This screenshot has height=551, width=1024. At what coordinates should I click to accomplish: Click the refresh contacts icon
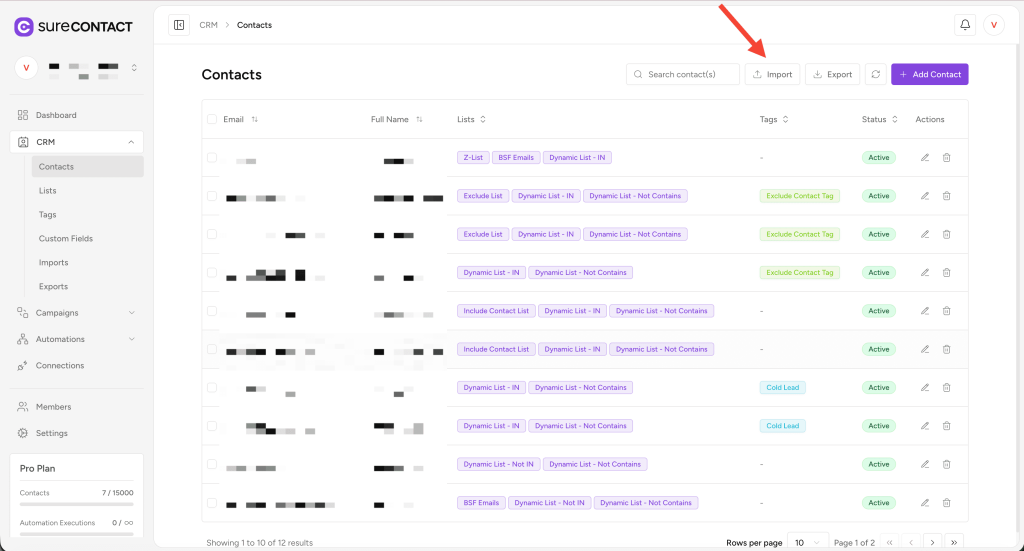(x=875, y=74)
